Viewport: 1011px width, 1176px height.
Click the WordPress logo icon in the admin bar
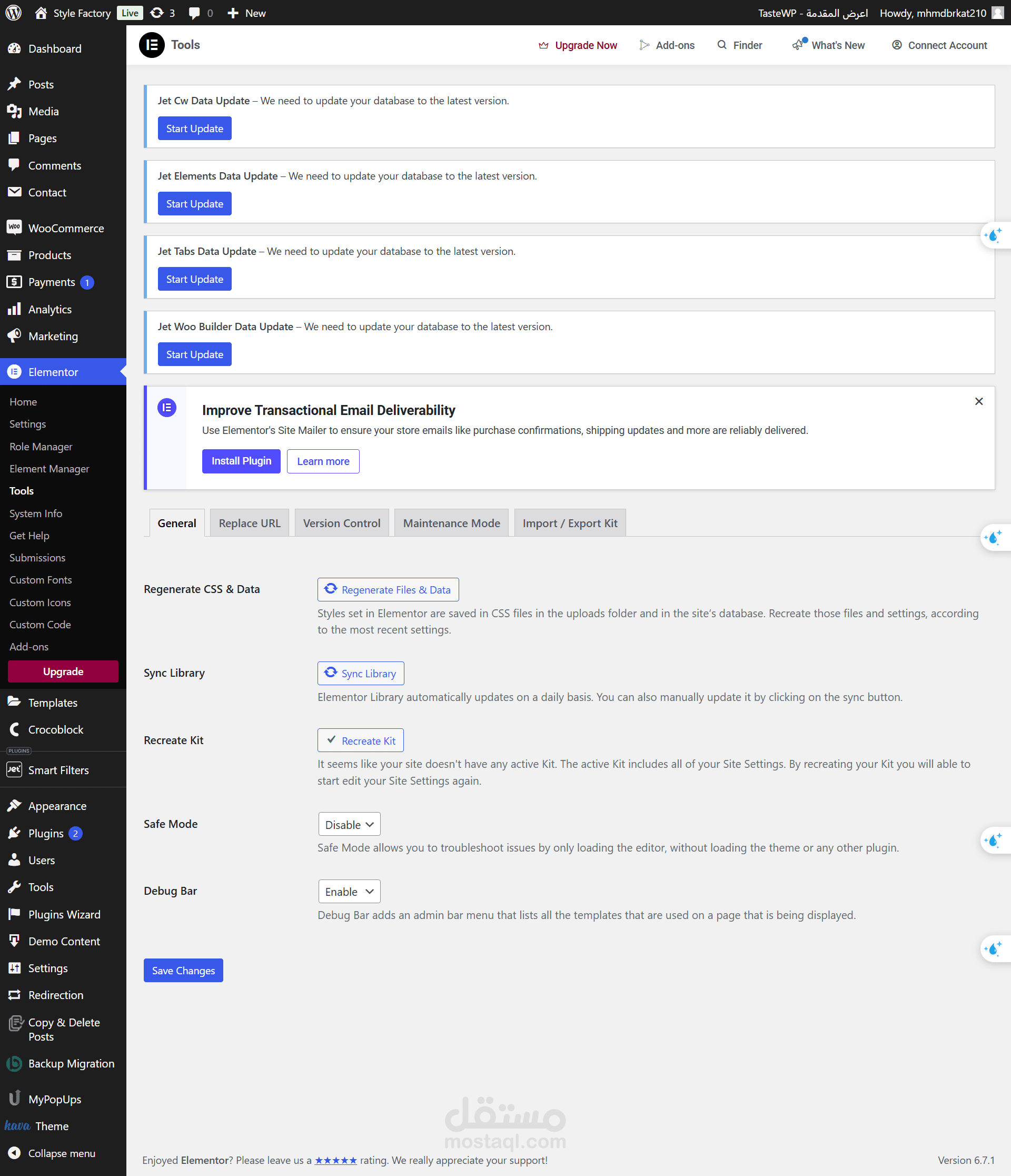[14, 13]
